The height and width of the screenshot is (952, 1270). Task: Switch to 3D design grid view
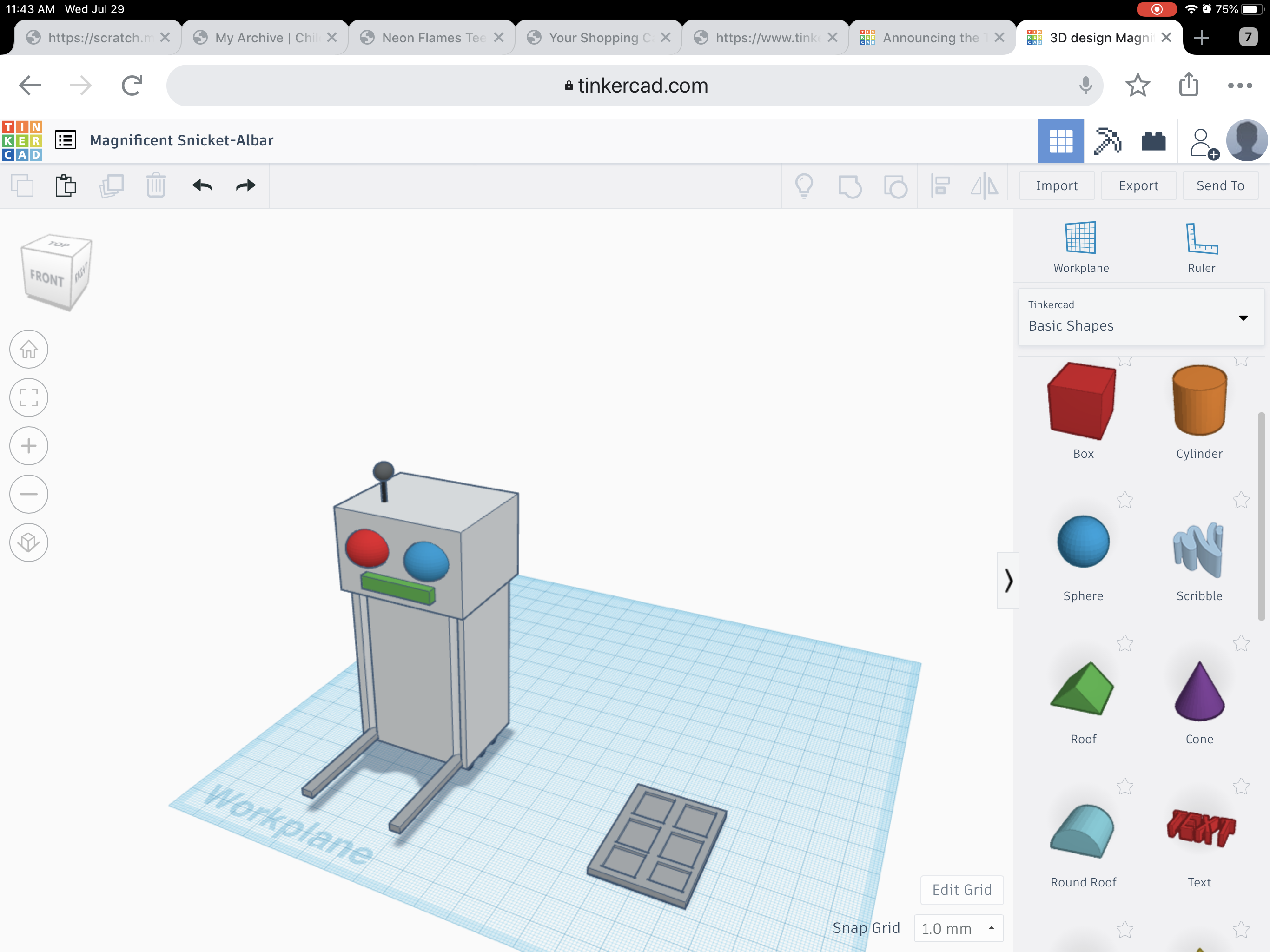click(1061, 141)
